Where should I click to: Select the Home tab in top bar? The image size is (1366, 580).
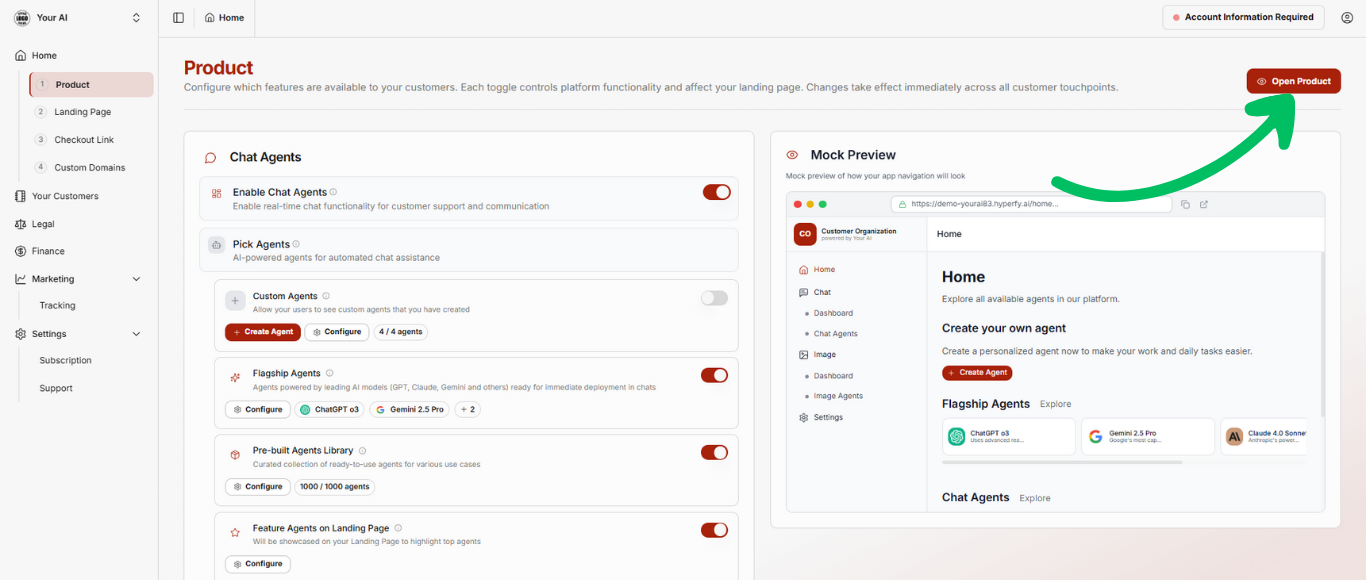pyautogui.click(x=224, y=18)
